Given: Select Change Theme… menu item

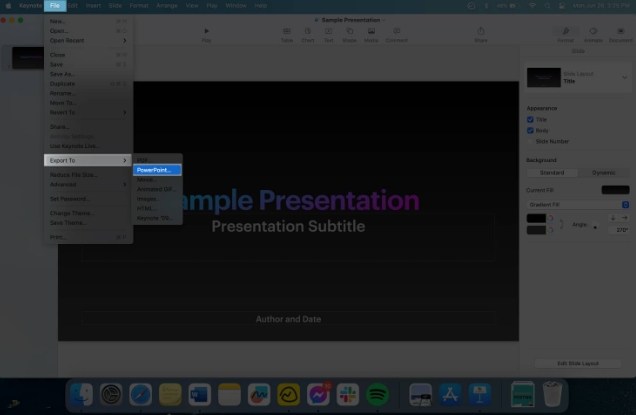Looking at the screenshot, I should [x=88, y=213].
